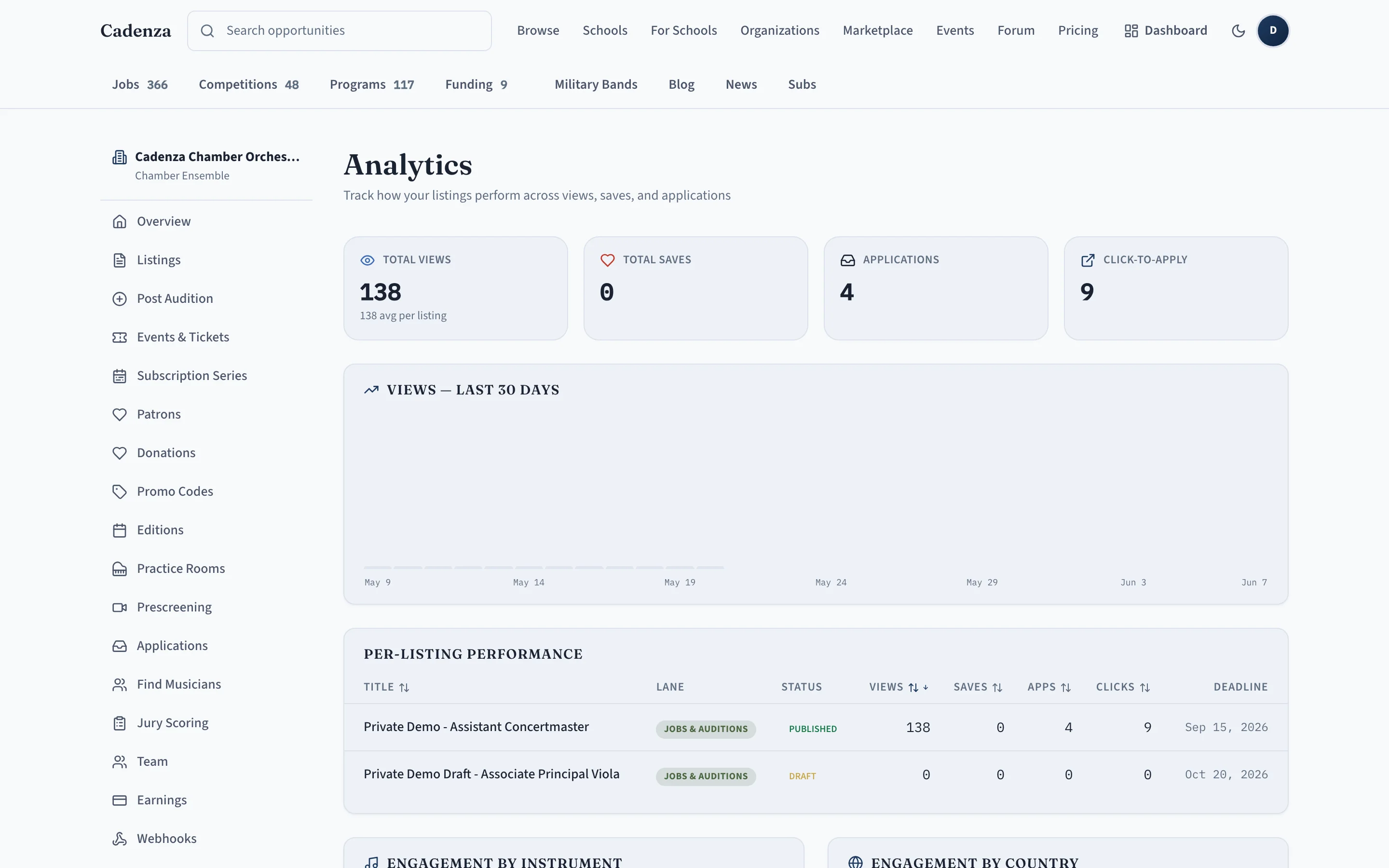Open the user avatar D menu
1389x868 pixels.
point(1272,30)
